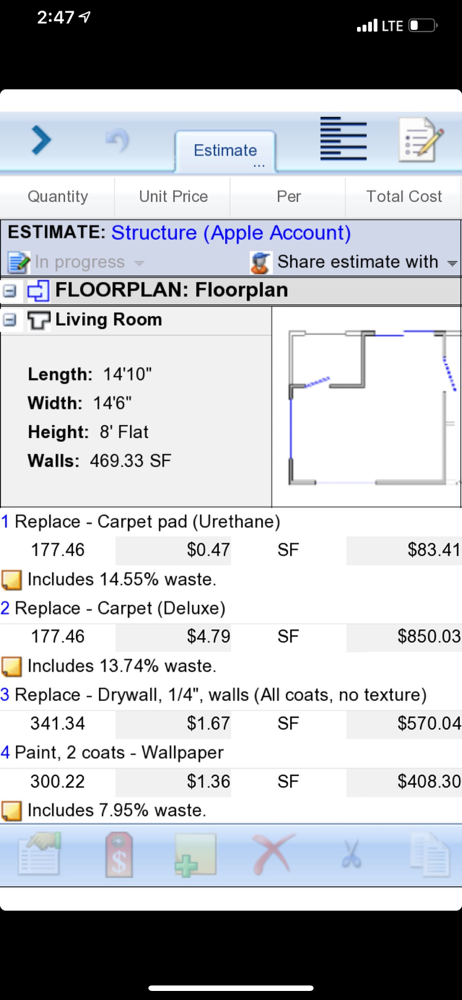
Task: Open the Living Room floorplan thumbnail
Action: point(366,407)
